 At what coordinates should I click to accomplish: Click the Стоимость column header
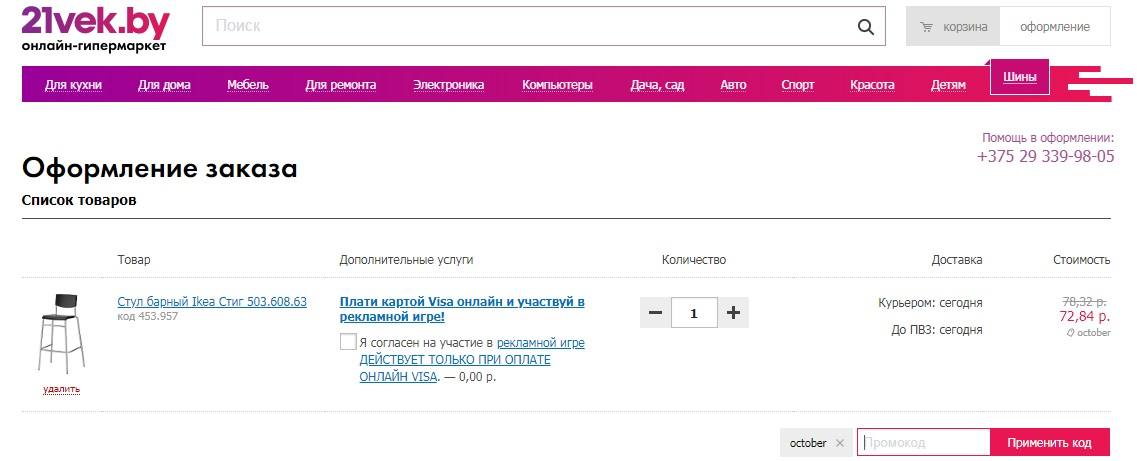pyautogui.click(x=1082, y=259)
